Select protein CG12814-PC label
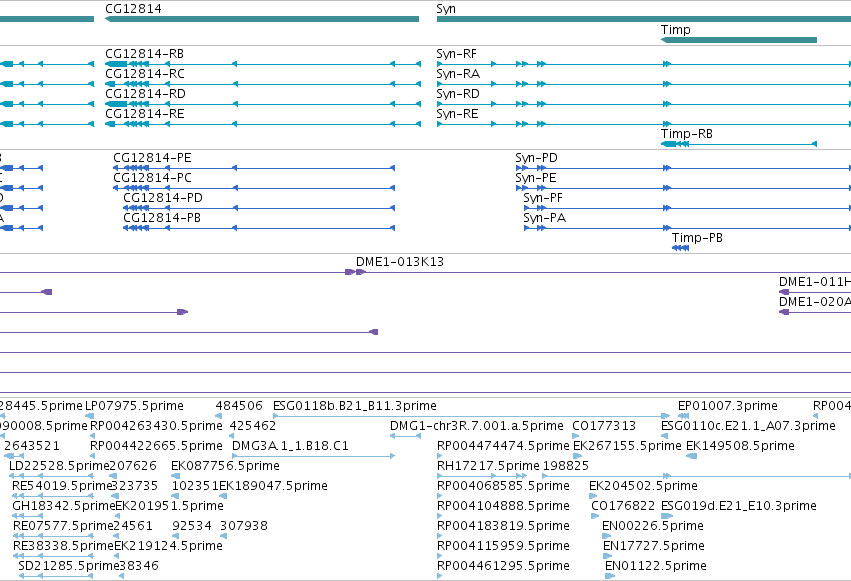851x581 pixels. [x=153, y=178]
